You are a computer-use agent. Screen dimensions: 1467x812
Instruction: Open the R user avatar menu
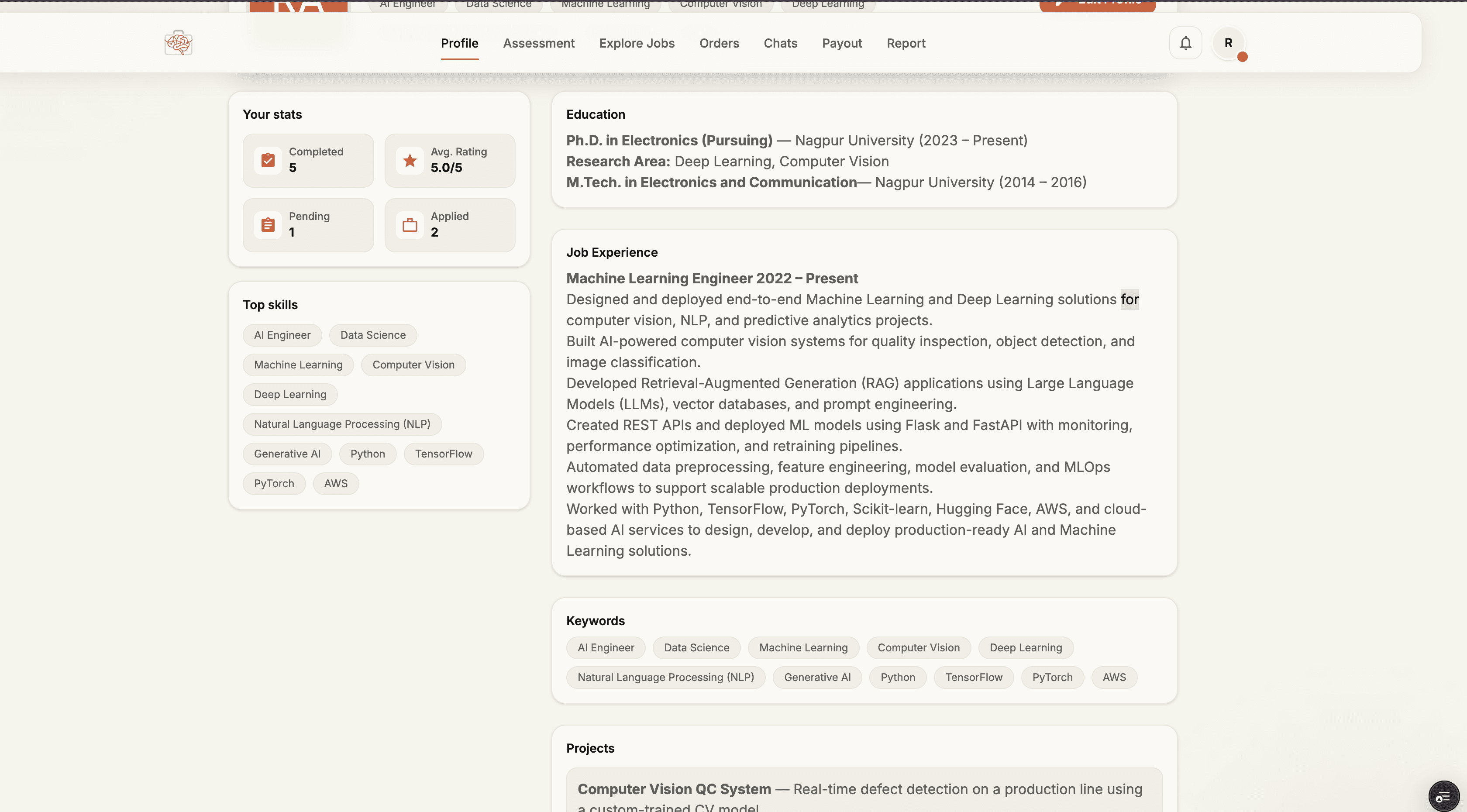(x=1228, y=43)
